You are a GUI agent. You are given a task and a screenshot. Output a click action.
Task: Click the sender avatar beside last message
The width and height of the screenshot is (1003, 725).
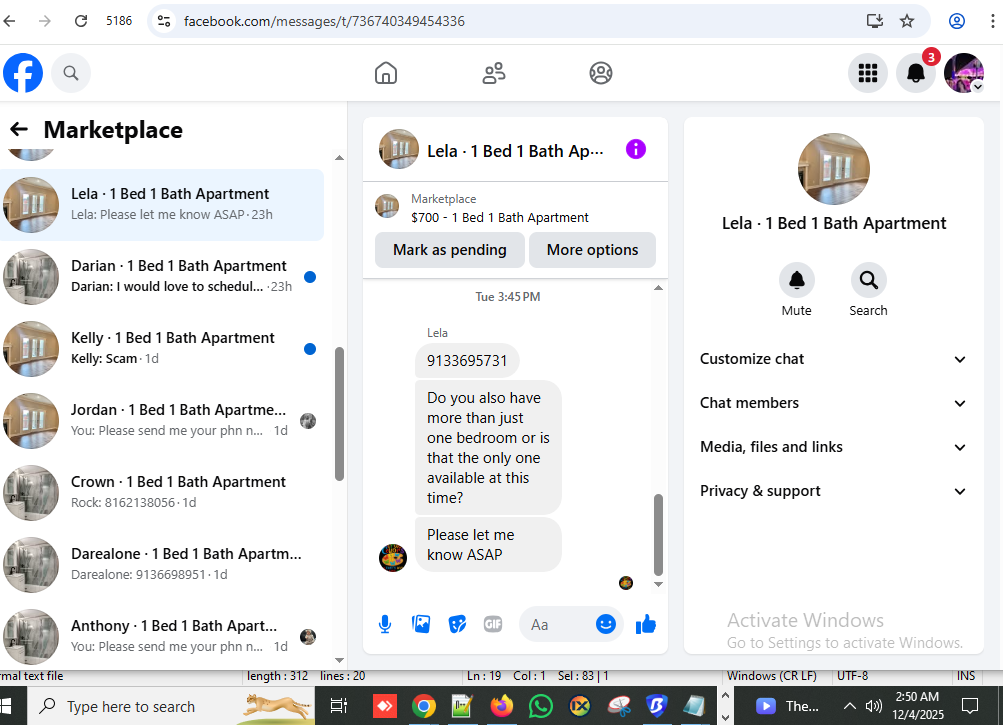[x=393, y=557]
